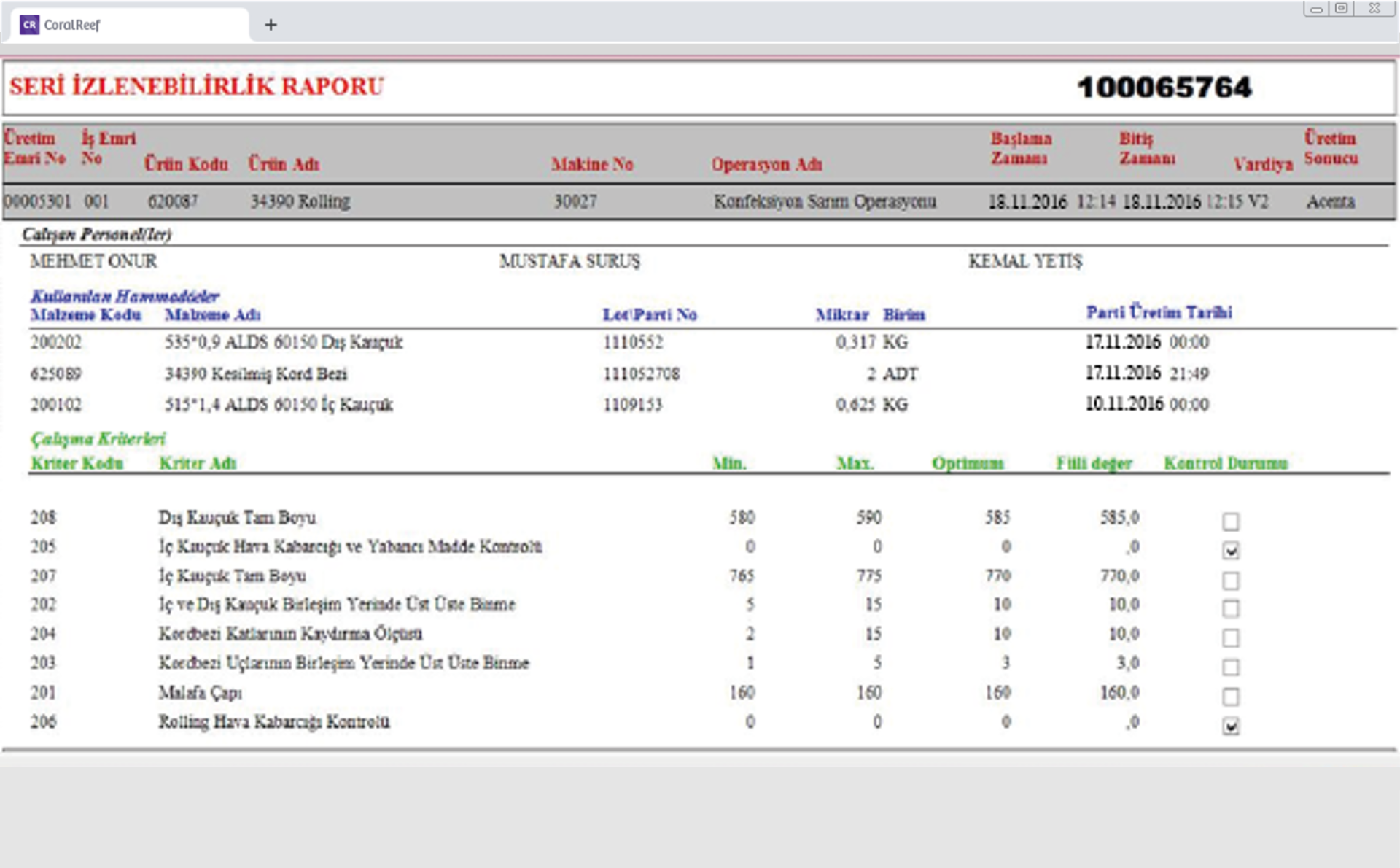Minimize the browser window
This screenshot has height=868, width=1400.
[1316, 9]
